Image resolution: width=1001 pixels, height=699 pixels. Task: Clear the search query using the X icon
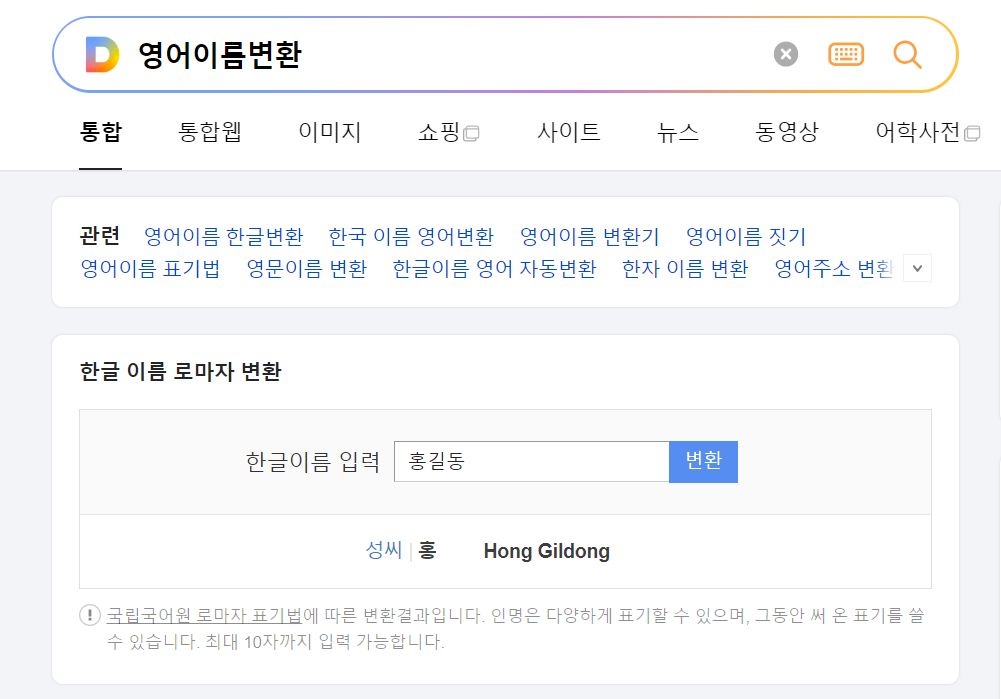click(785, 54)
